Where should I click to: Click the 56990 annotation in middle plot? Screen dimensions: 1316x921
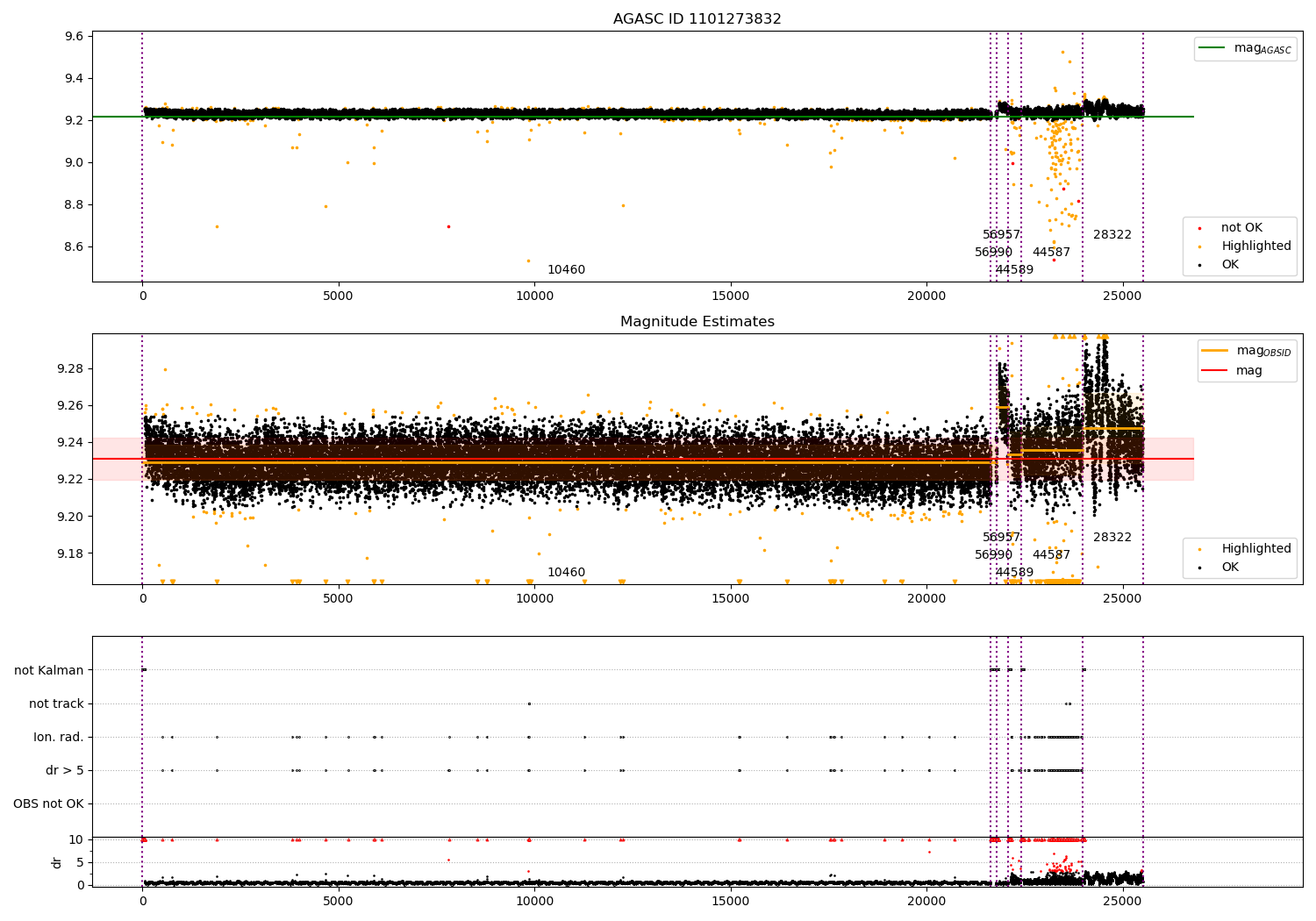click(x=993, y=555)
